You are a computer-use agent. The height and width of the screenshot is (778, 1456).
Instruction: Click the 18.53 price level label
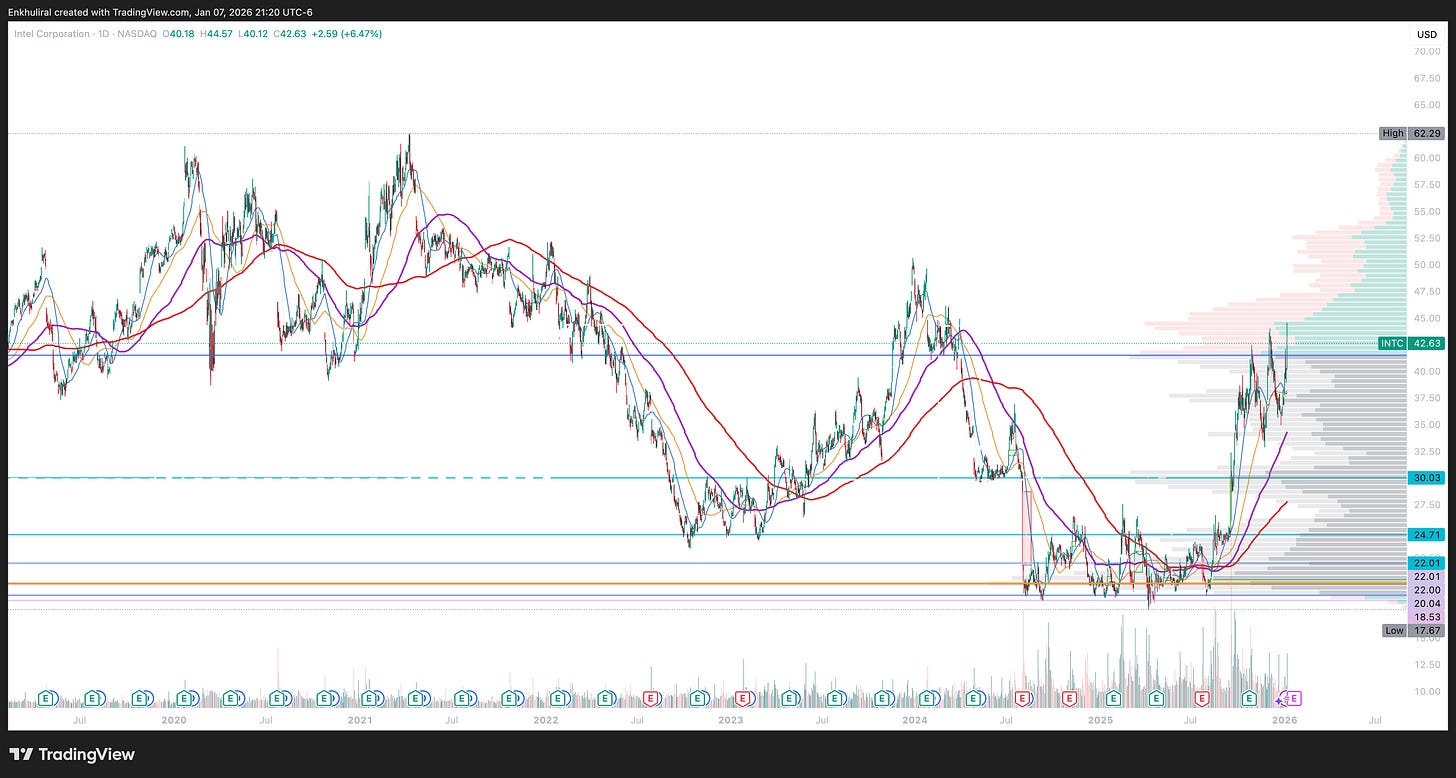point(1426,616)
